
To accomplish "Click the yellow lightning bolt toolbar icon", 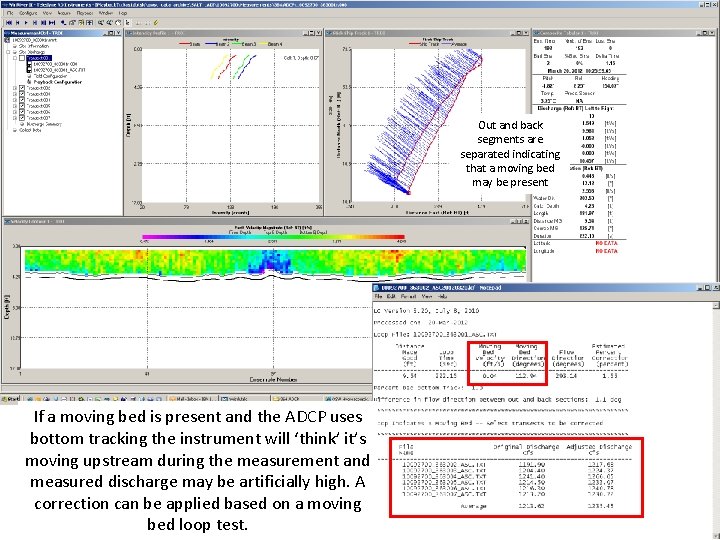I will (156, 22).
